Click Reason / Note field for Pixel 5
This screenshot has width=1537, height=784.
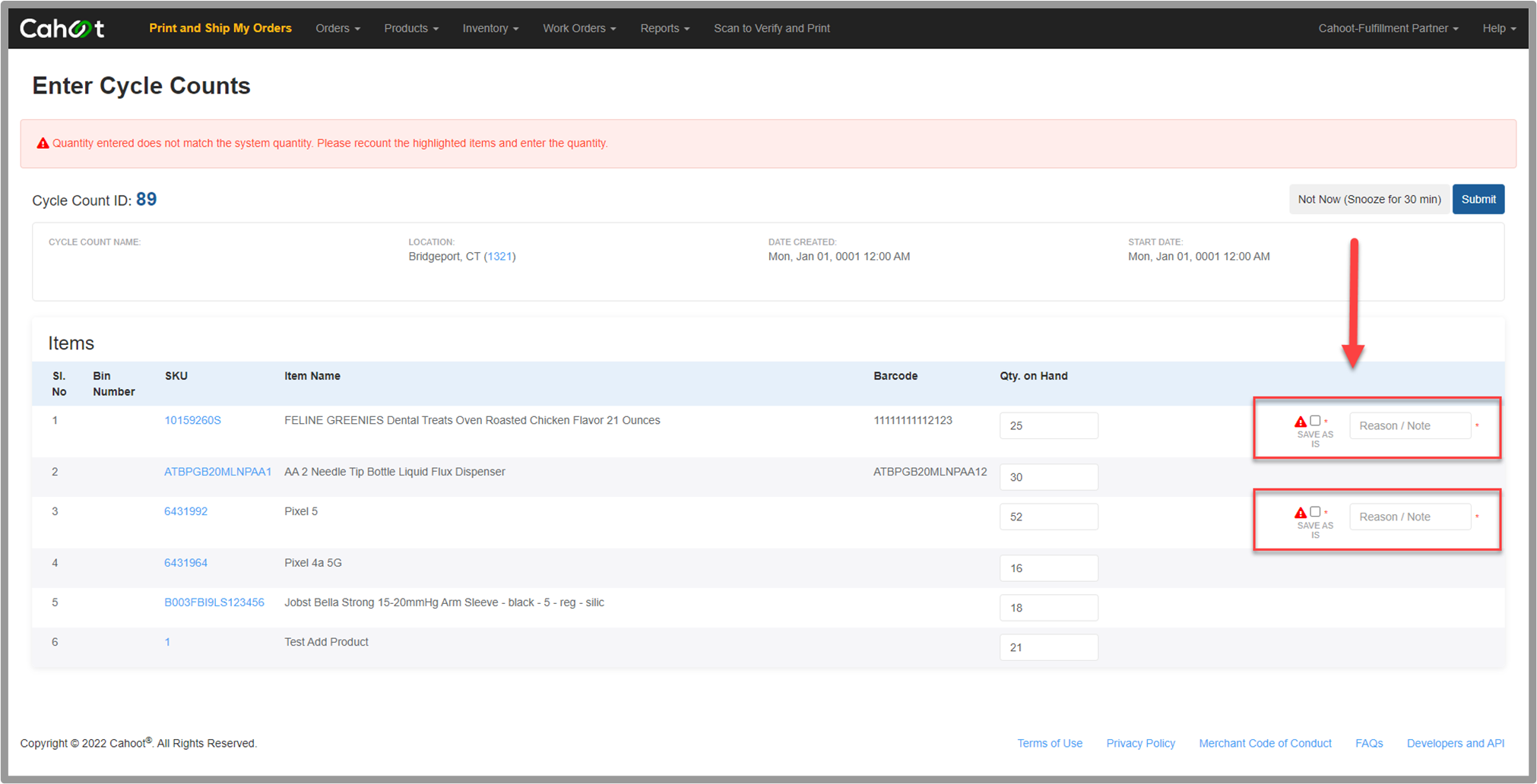[x=1410, y=517]
